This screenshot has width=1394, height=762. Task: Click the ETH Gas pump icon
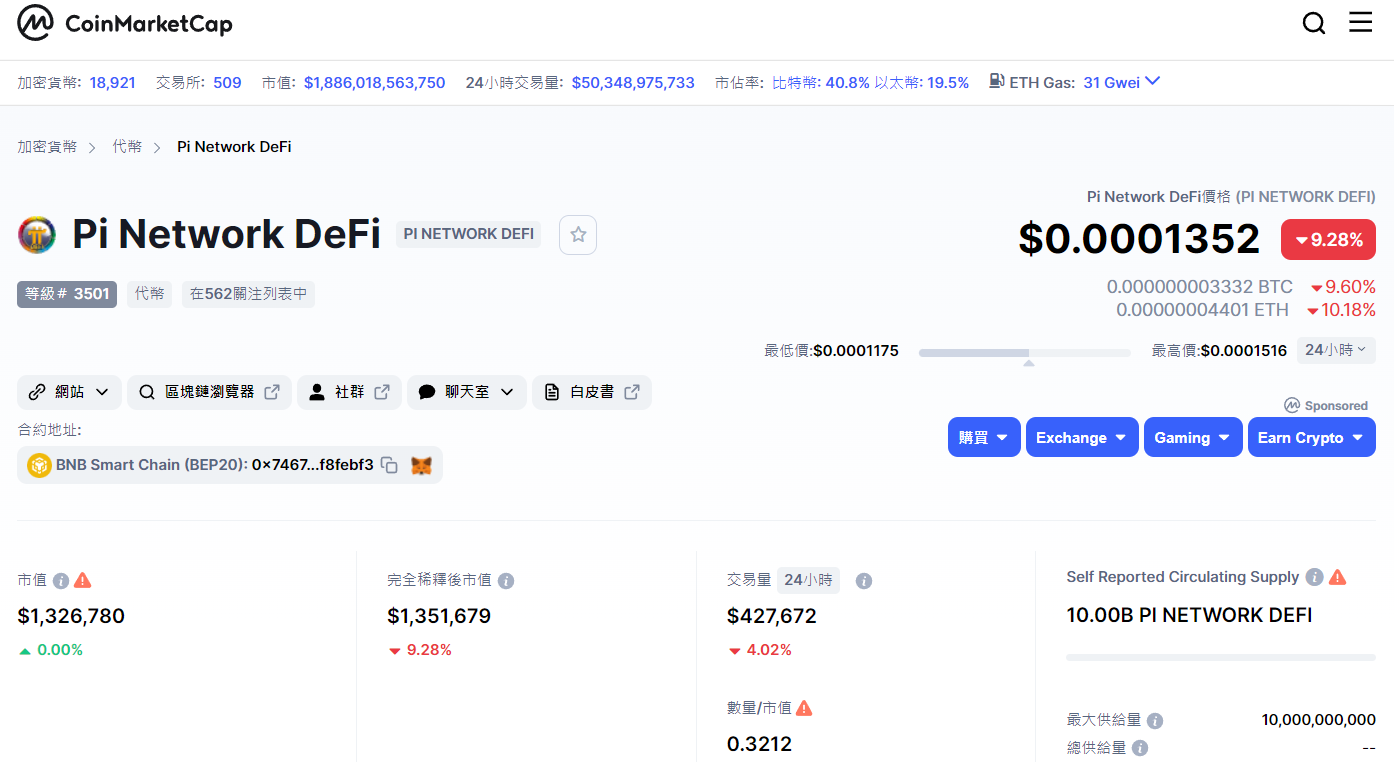click(x=996, y=82)
